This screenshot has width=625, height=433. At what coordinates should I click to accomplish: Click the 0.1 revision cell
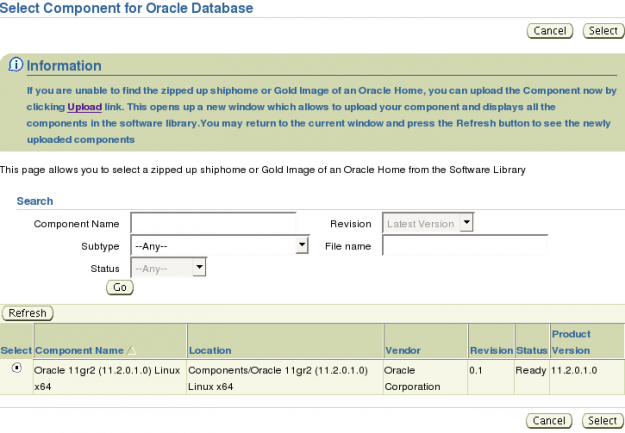click(476, 370)
